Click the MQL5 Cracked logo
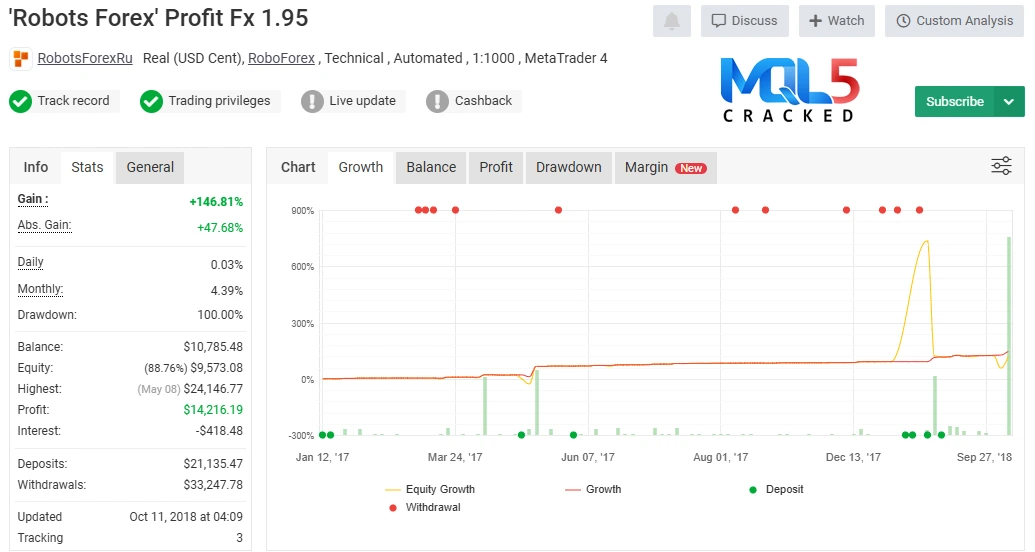This screenshot has height=552, width=1035. click(789, 89)
